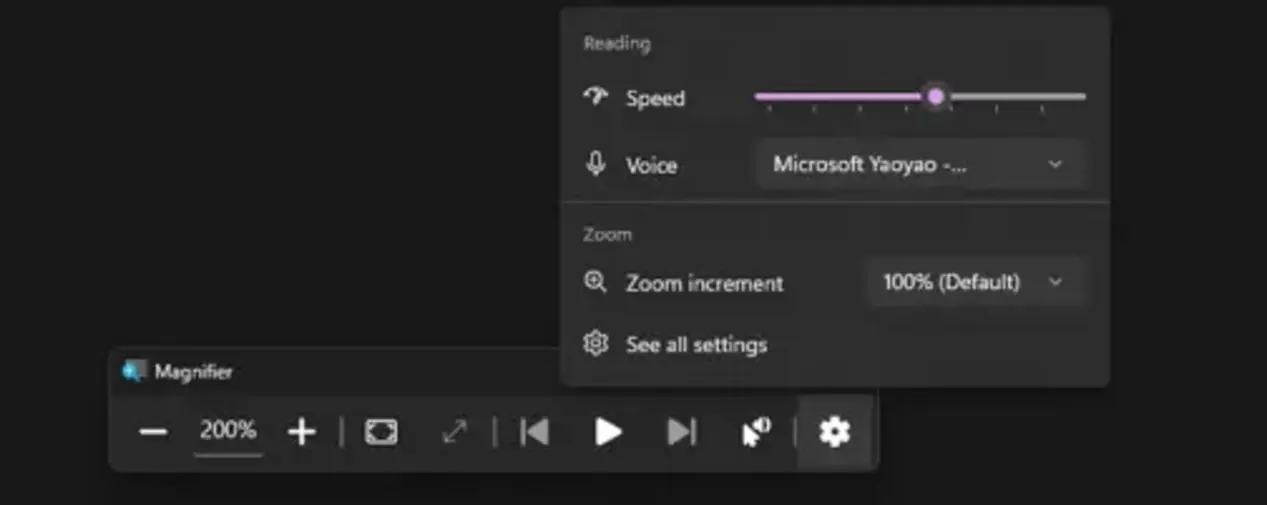The height and width of the screenshot is (505, 1267).
Task: Click the Zoom increment magnifying glass icon
Action: coord(596,282)
